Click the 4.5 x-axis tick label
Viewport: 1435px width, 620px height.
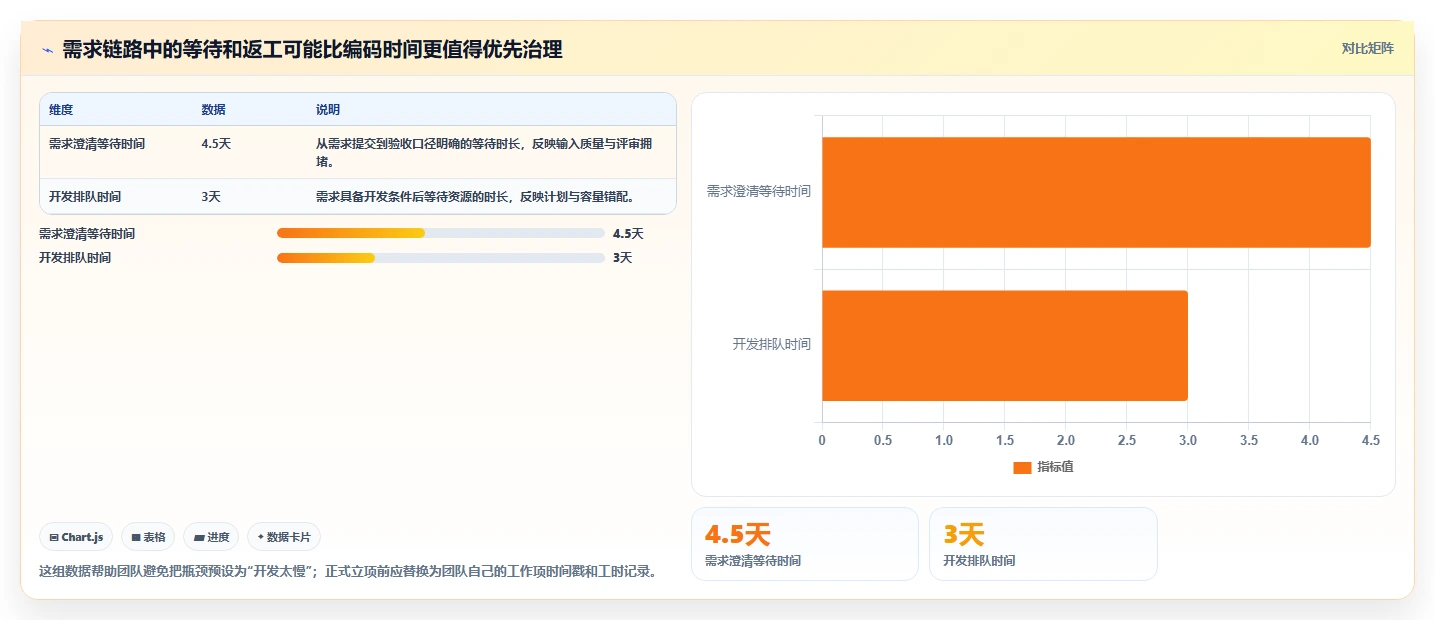pyautogui.click(x=1371, y=440)
